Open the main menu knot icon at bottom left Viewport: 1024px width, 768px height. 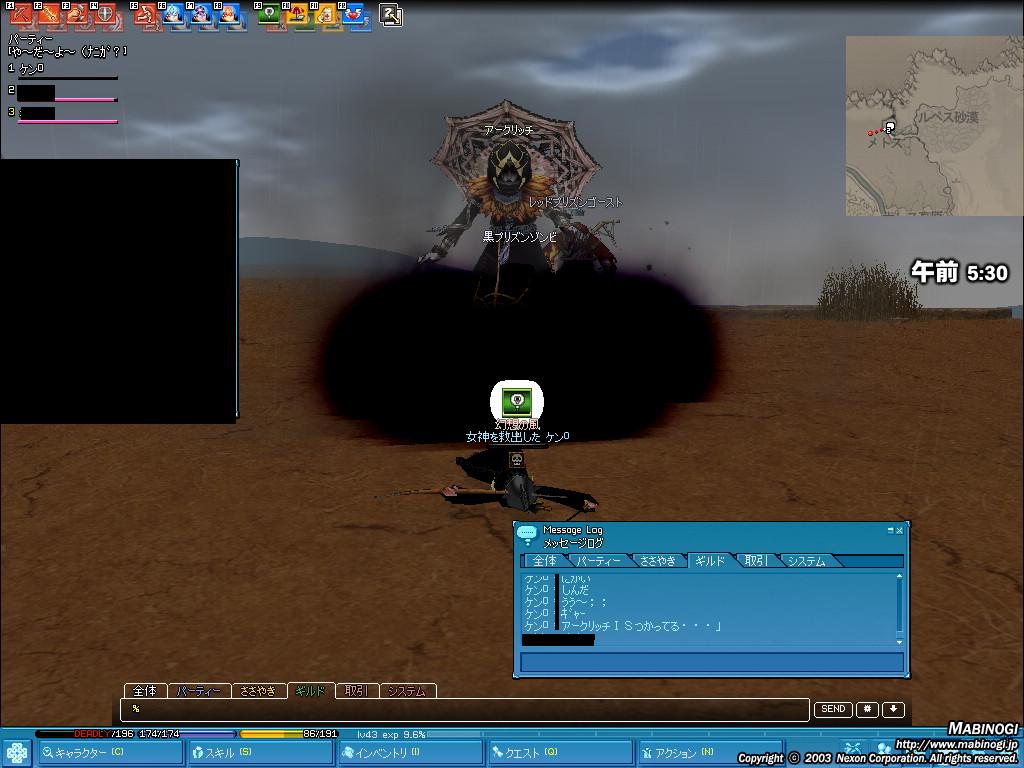pyautogui.click(x=17, y=753)
